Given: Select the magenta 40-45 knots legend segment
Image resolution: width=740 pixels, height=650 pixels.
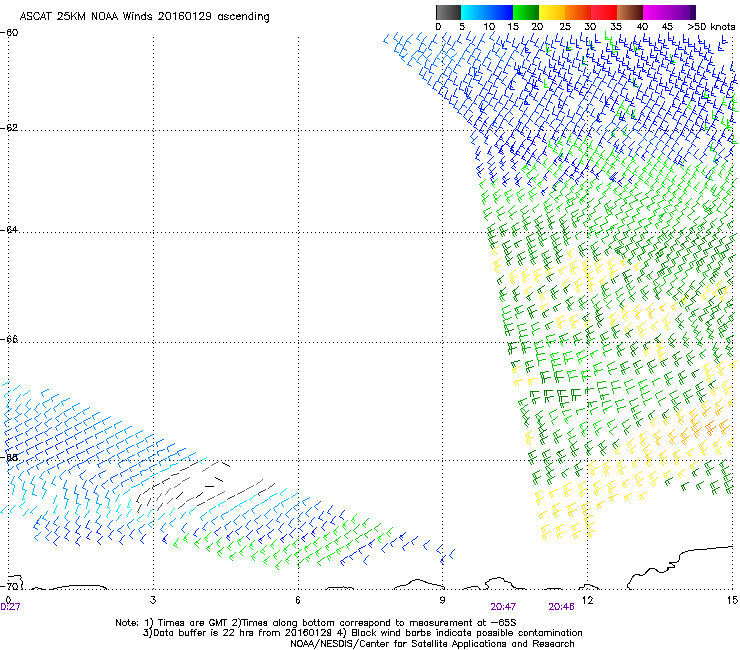Looking at the screenshot, I should pos(656,12).
